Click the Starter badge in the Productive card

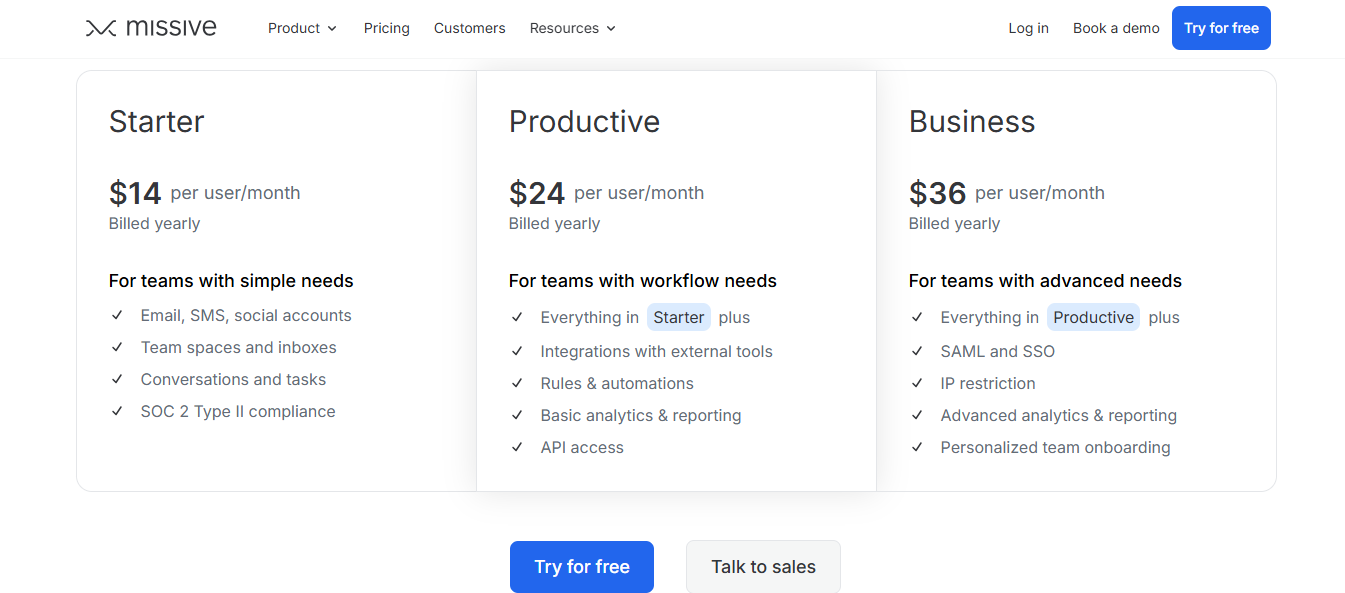point(678,317)
